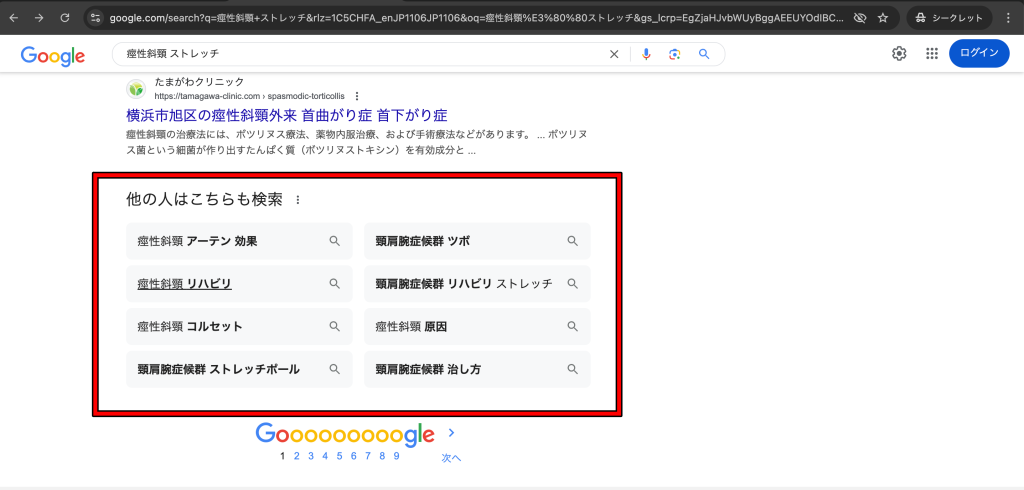Open options next to 他の人はこちらも検索
1024x490 pixels.
297,200
